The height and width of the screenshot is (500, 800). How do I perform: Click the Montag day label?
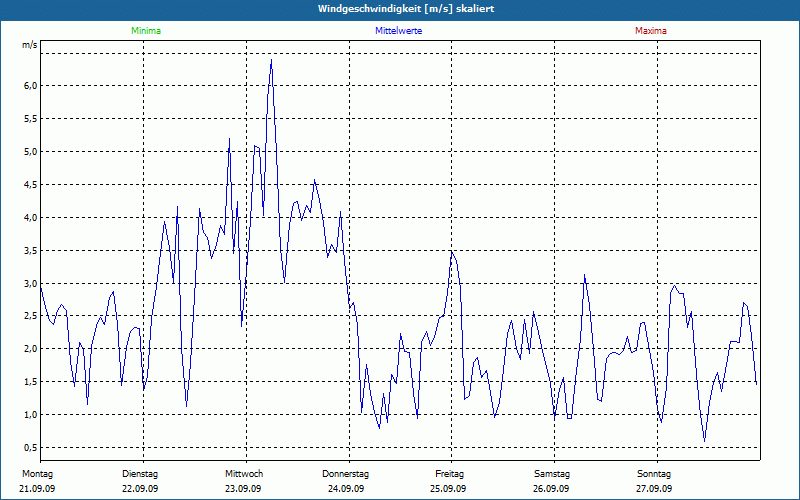(37, 474)
